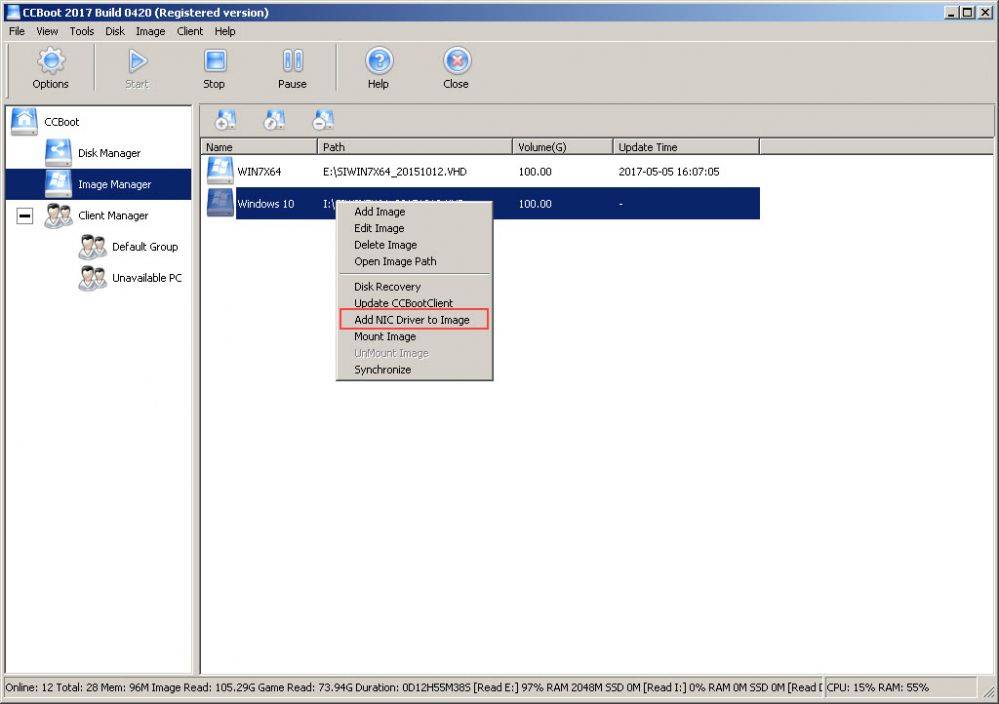
Task: Open Disk Manager in sidebar
Action: coord(109,153)
